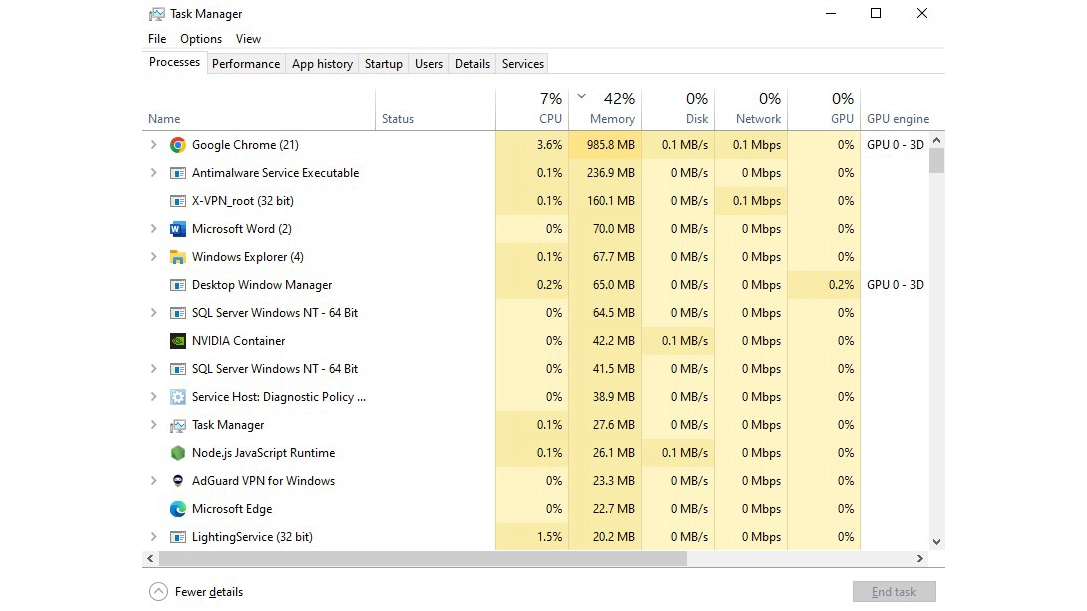
Task: Click the Service Host gear icon
Action: coord(177,397)
